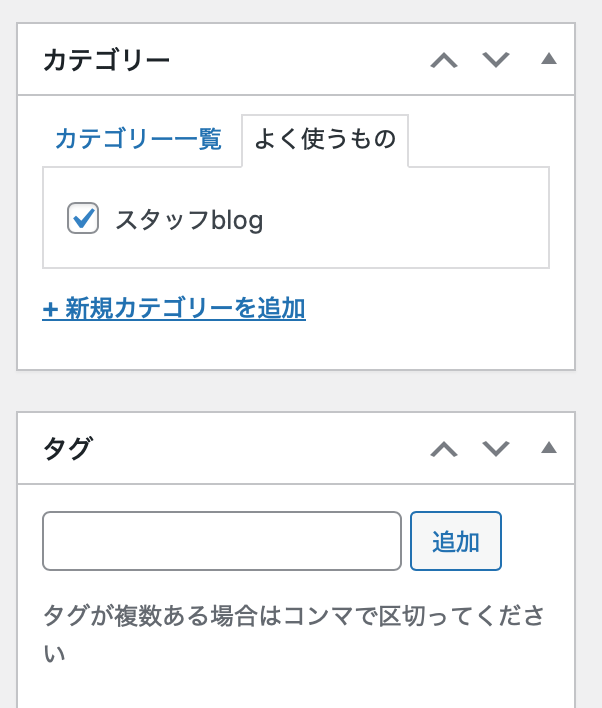
Task: Click blank space in the タグ header bar
Action: pyautogui.click(x=262, y=449)
